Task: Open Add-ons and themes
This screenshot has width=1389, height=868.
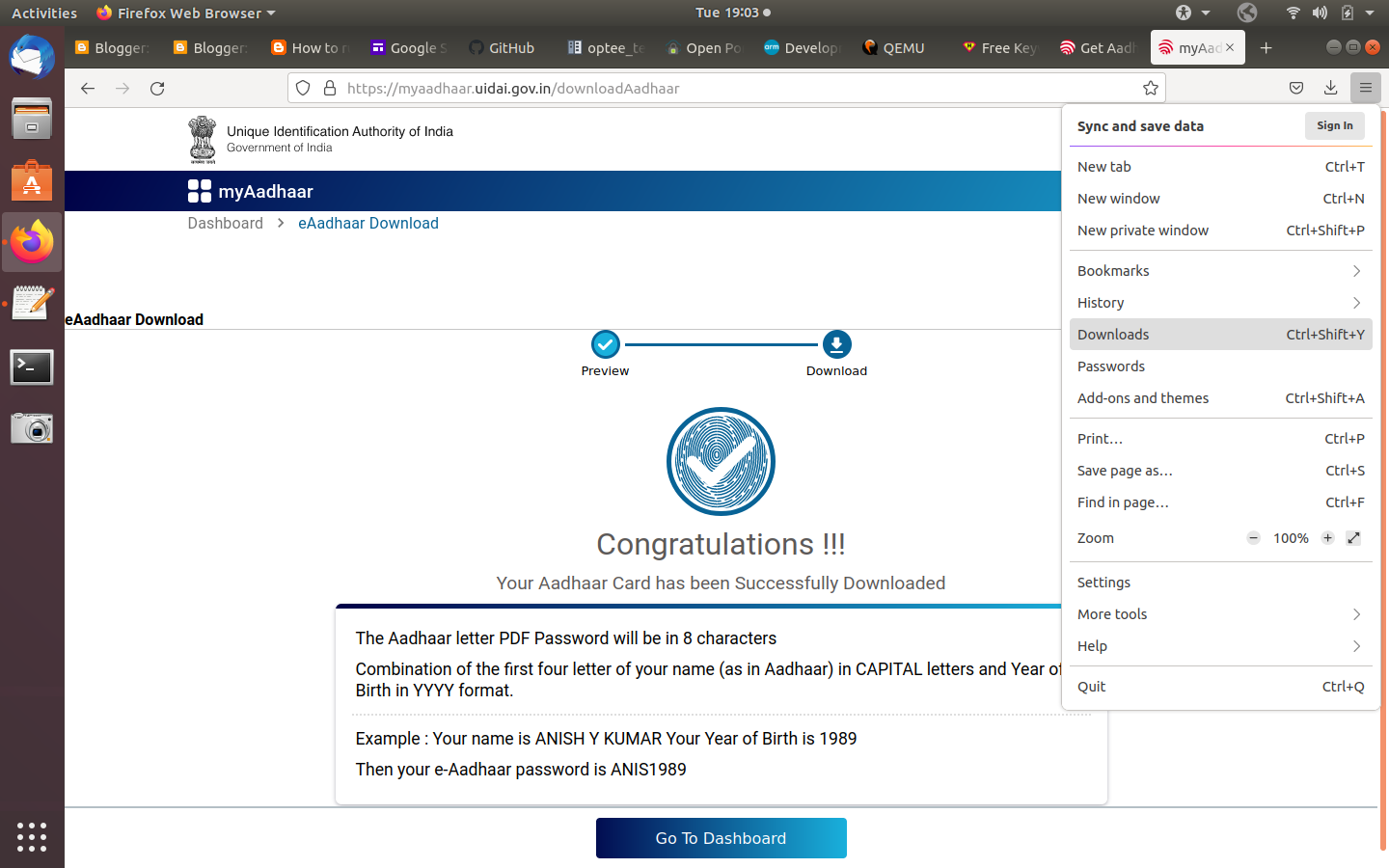Action: 1220,398
